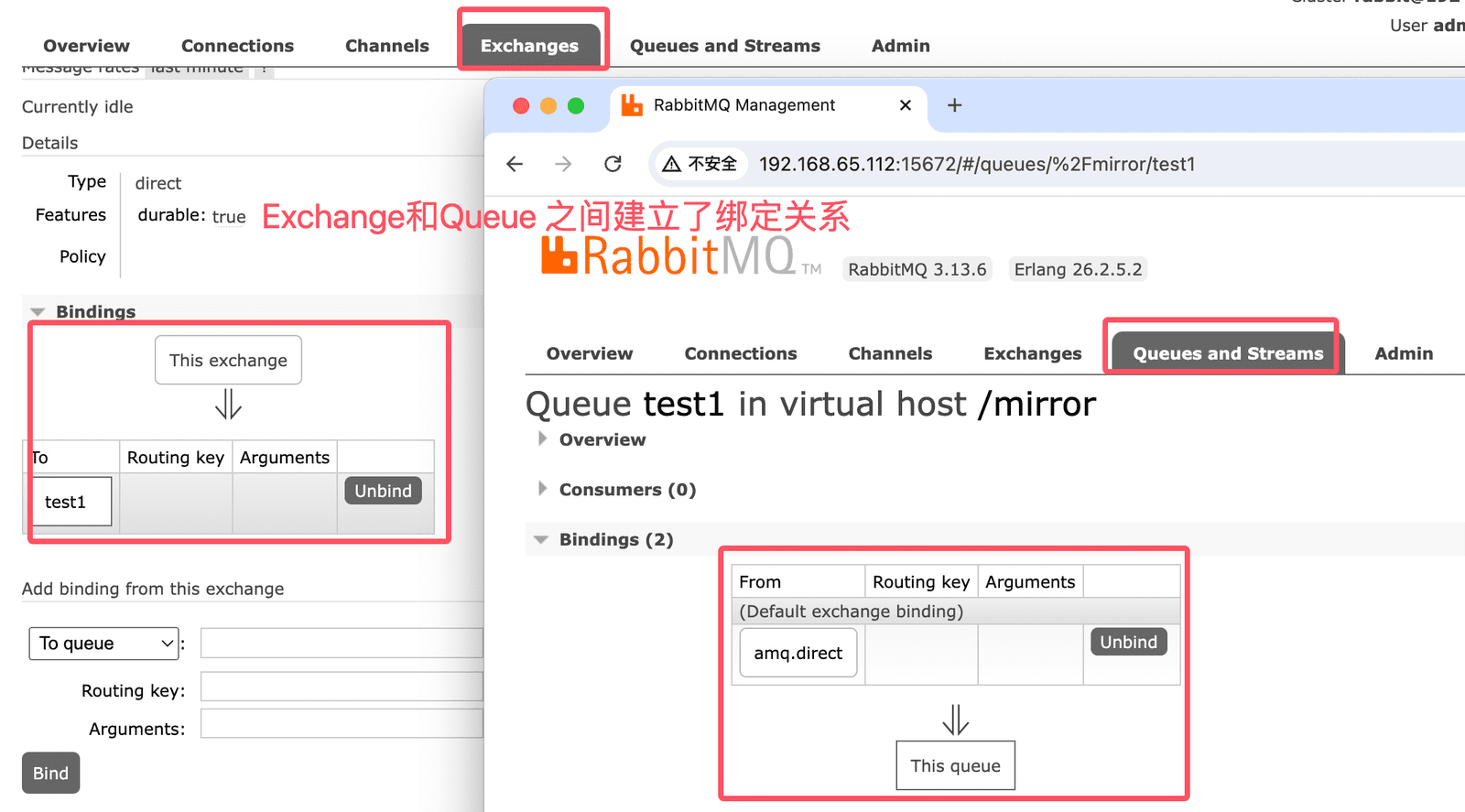Click the green macOS fullscreen dot
The image size is (1465, 812).
[x=576, y=105]
